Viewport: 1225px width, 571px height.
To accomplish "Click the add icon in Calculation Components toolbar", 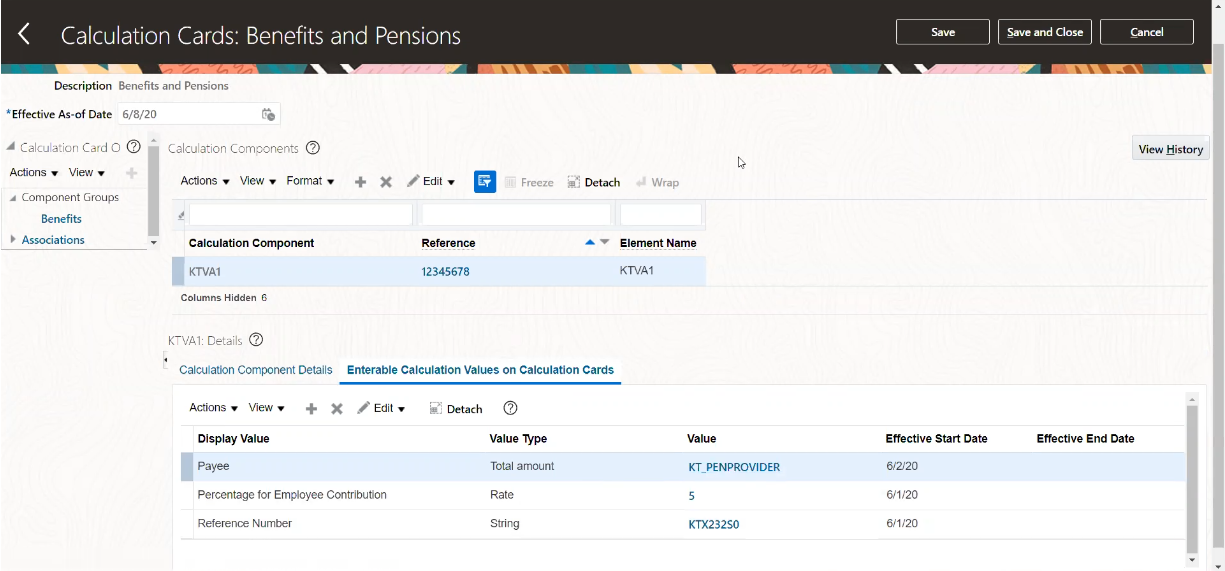I will [361, 182].
